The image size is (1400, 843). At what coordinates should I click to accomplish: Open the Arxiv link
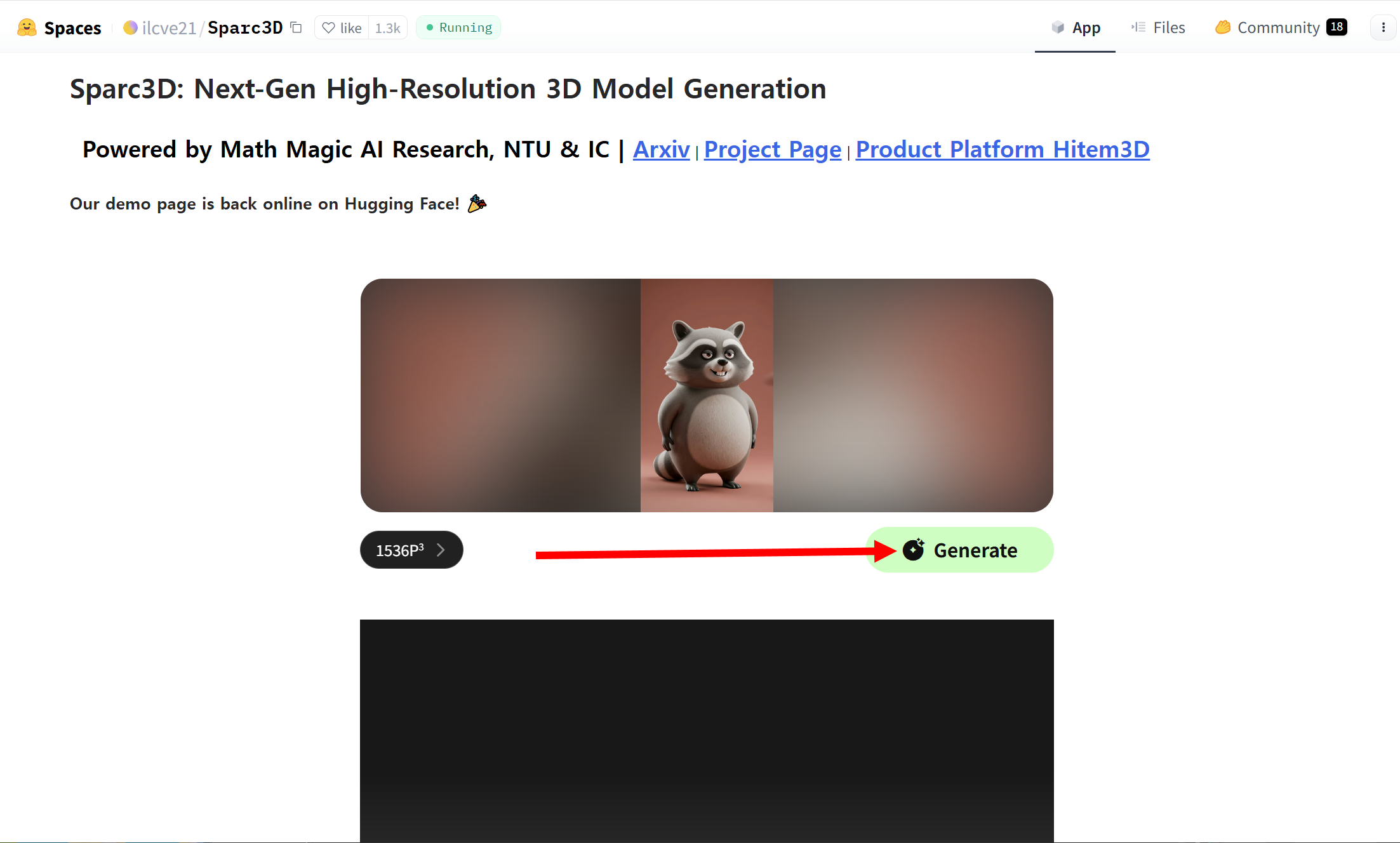(x=661, y=149)
